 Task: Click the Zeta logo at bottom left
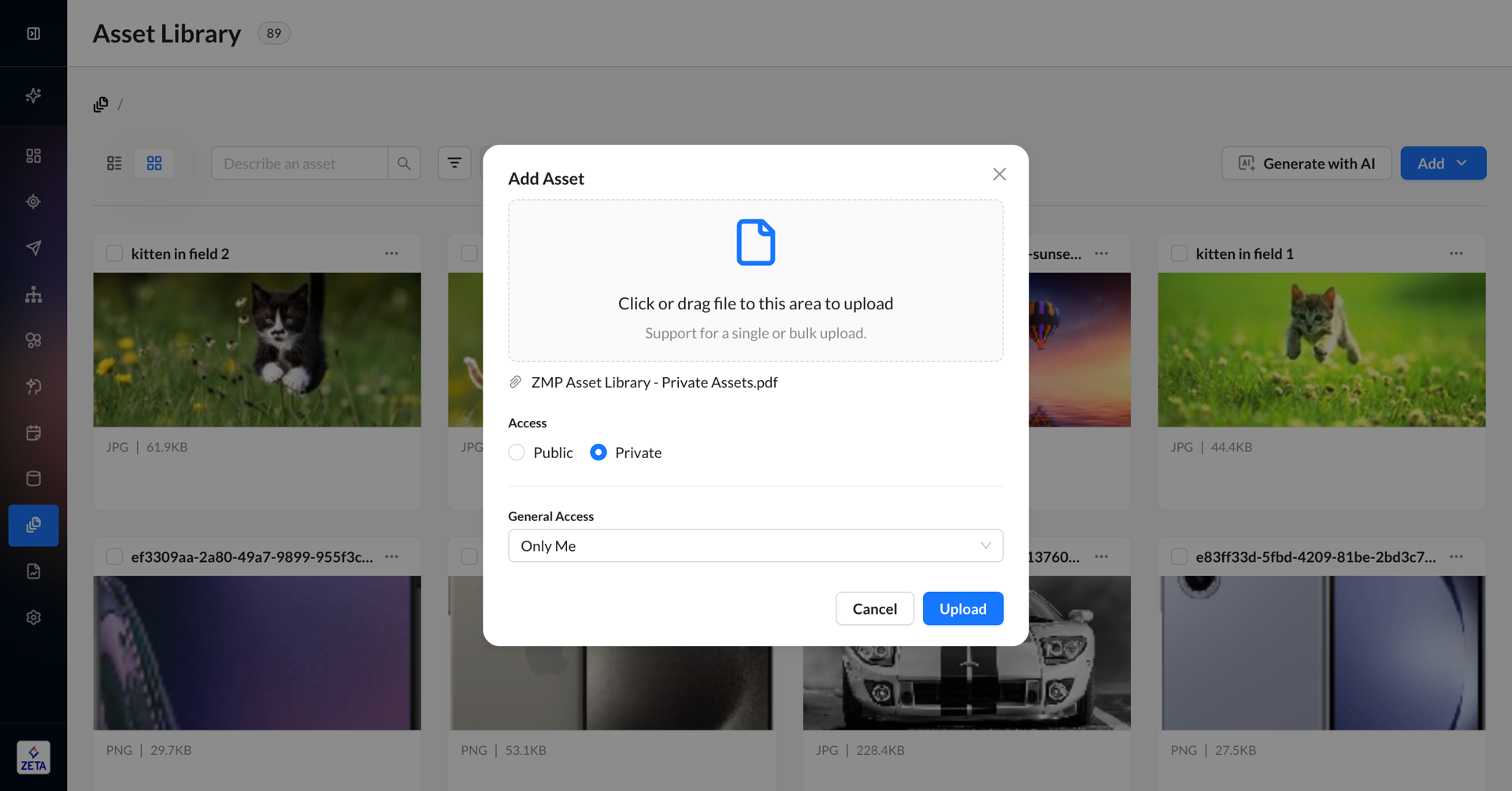point(33,757)
